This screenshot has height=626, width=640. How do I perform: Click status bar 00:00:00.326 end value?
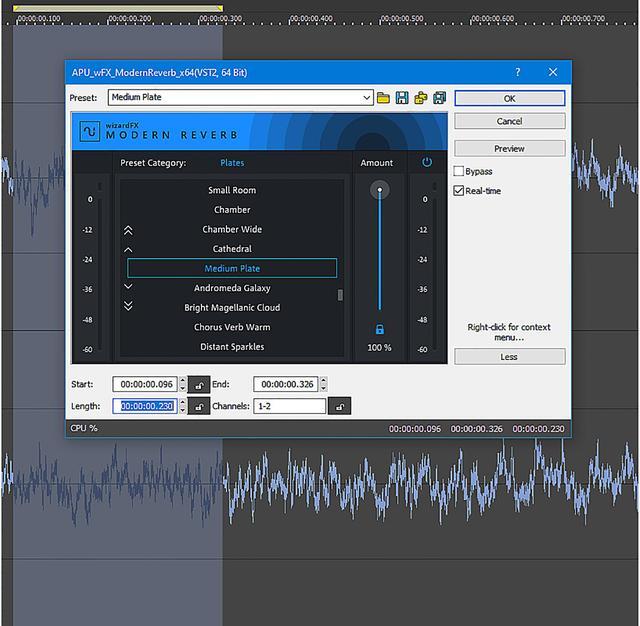click(476, 429)
